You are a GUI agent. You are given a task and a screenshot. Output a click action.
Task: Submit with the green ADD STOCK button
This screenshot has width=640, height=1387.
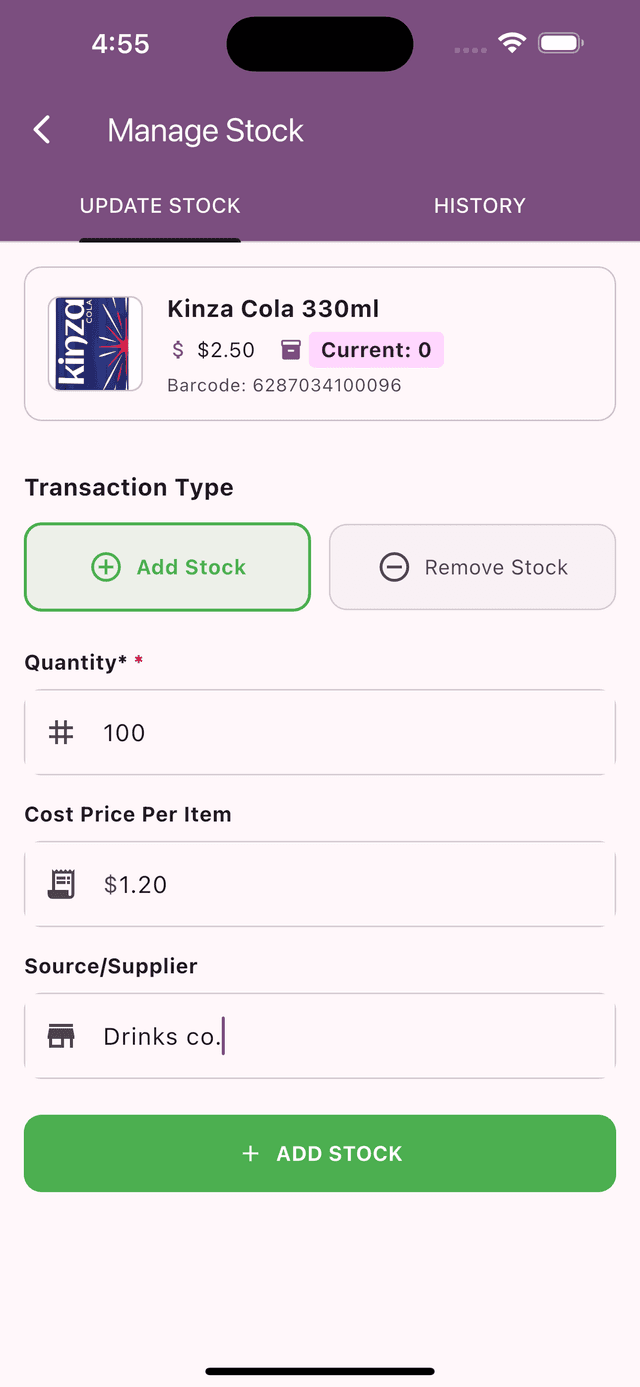[320, 1153]
